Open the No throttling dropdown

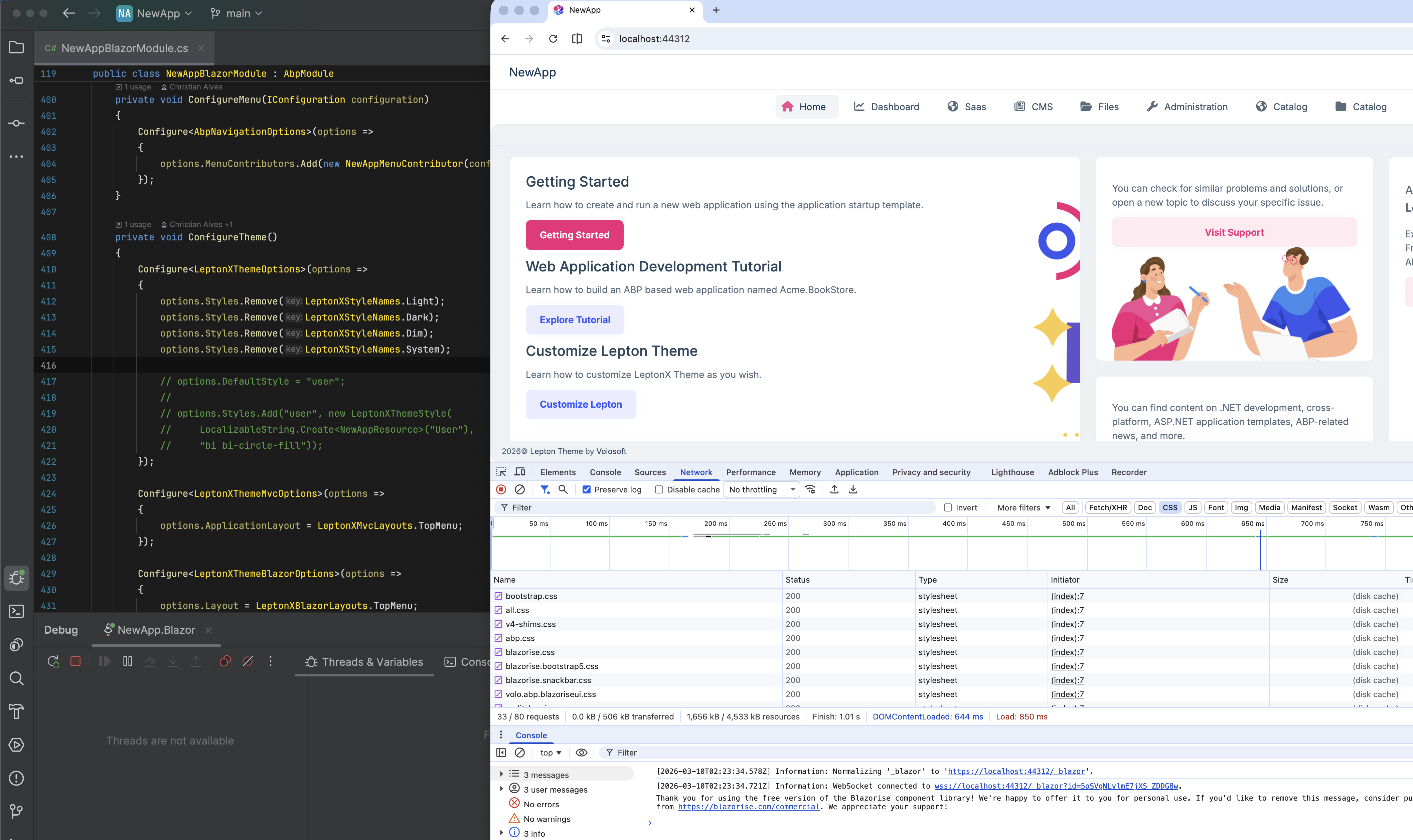tap(762, 490)
